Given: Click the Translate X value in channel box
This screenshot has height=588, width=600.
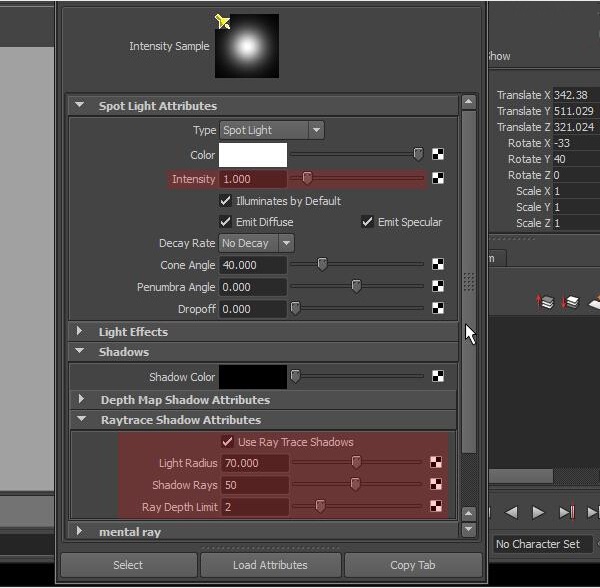Looking at the screenshot, I should click(576, 95).
